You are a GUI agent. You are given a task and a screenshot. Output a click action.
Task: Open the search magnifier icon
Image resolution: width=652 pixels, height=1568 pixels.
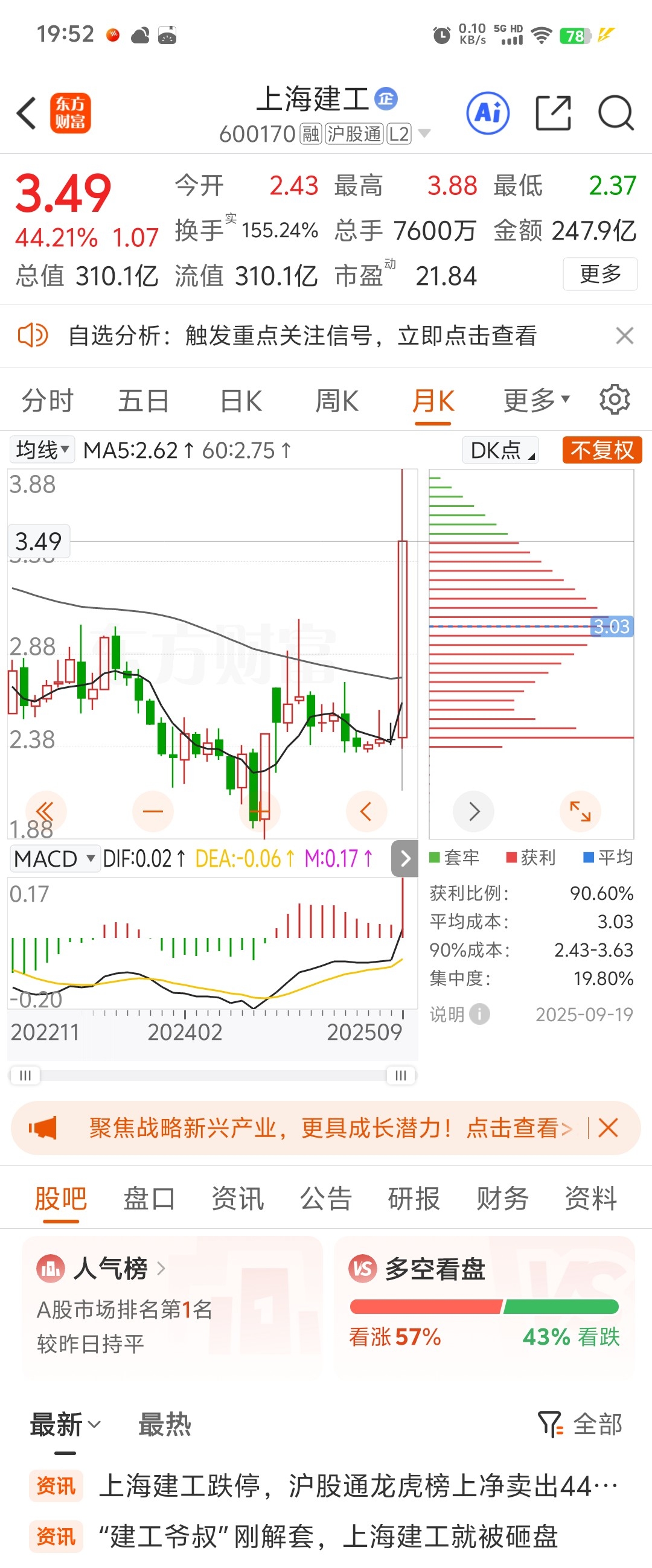click(x=616, y=113)
